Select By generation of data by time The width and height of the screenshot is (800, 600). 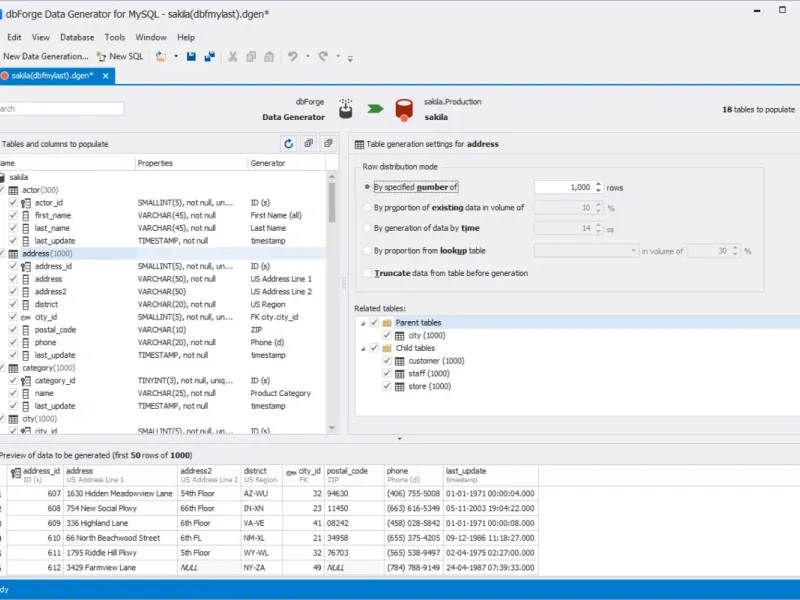(367, 229)
